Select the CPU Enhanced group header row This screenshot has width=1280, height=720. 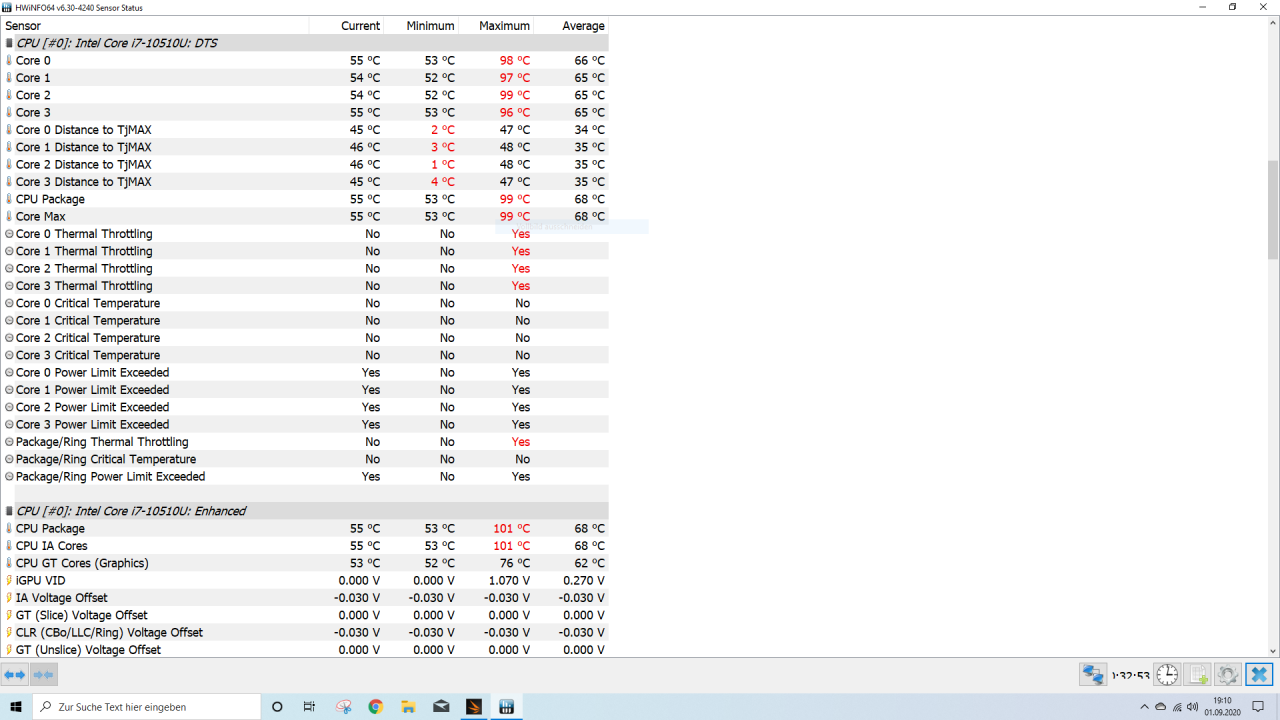pyautogui.click(x=304, y=511)
